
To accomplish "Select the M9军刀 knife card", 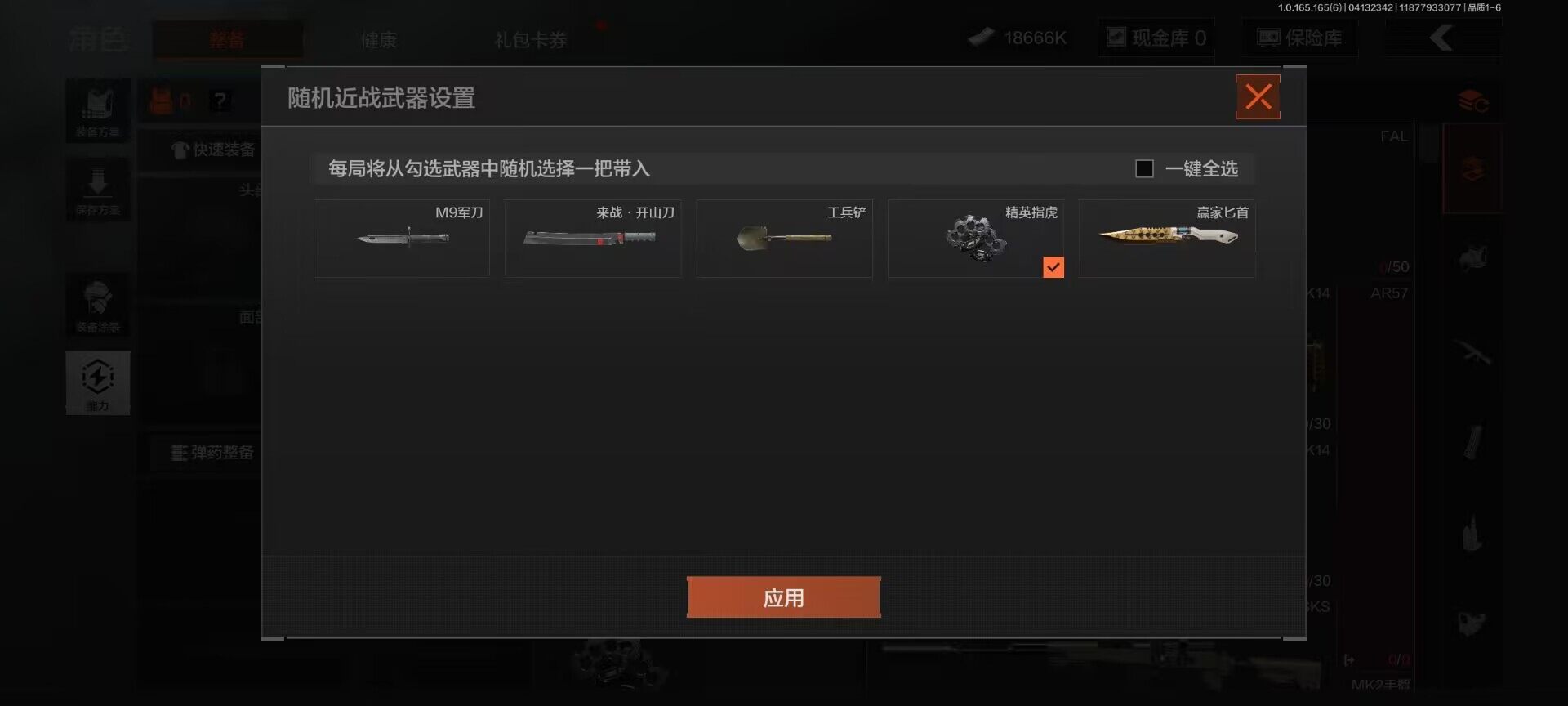I will click(402, 239).
